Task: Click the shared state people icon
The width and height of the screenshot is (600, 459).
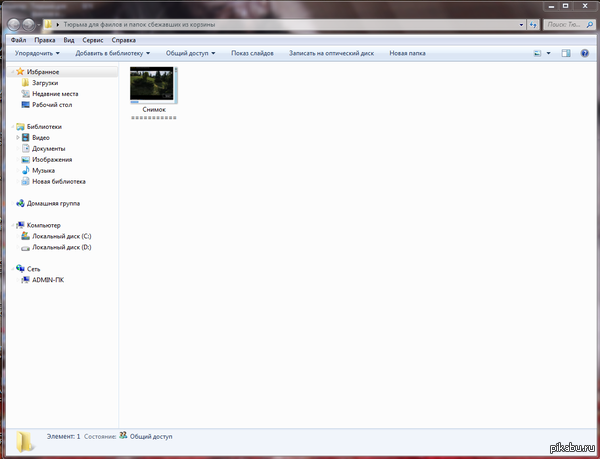Action: coord(123,435)
